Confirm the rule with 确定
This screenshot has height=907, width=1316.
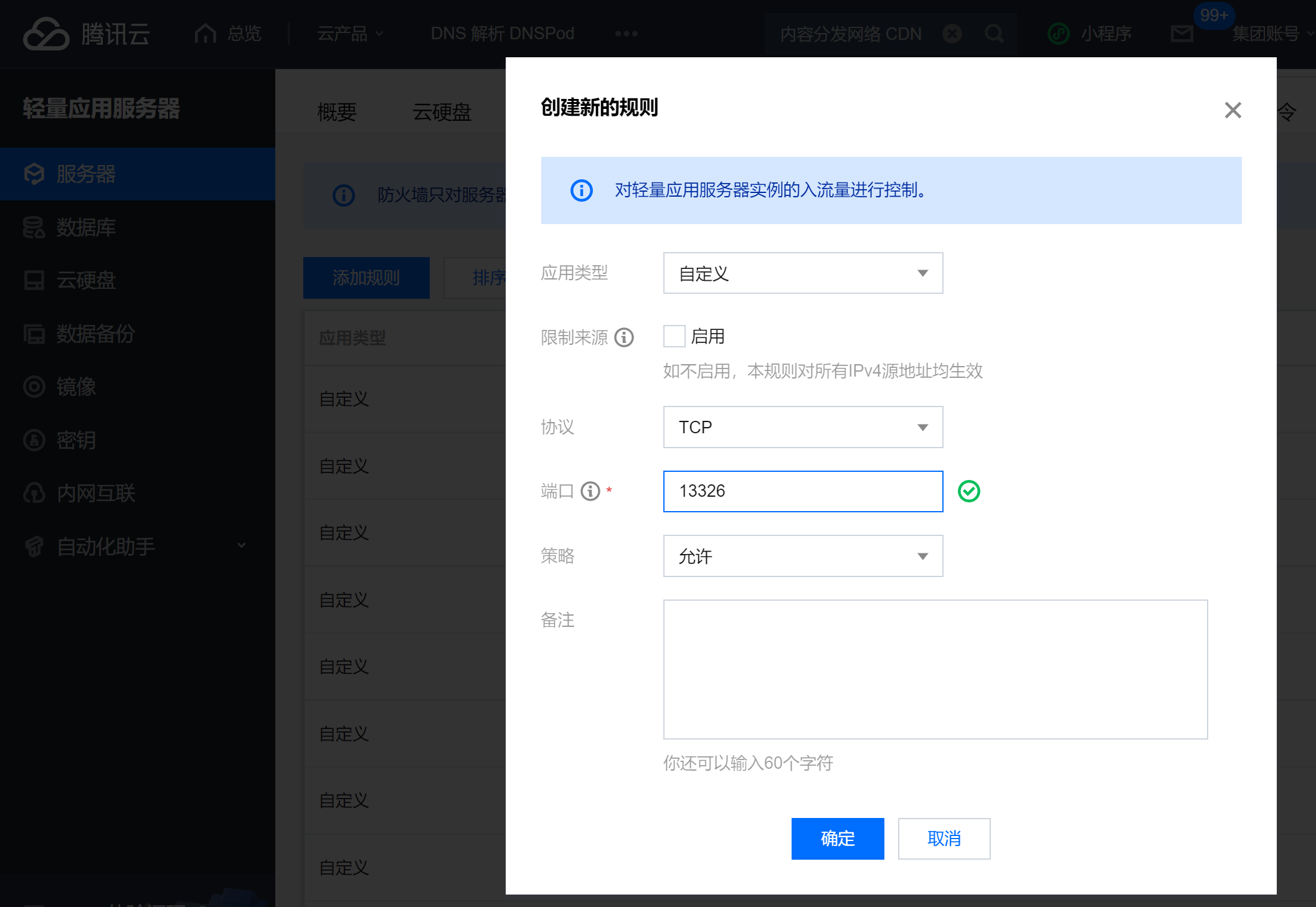(x=838, y=839)
